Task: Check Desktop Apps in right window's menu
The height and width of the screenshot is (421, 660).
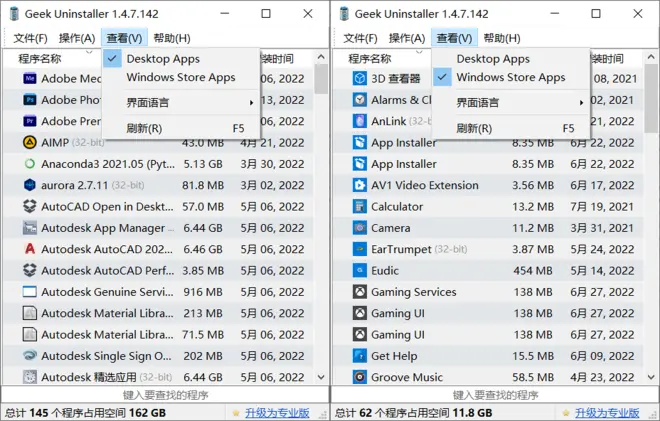Action: 511,59
